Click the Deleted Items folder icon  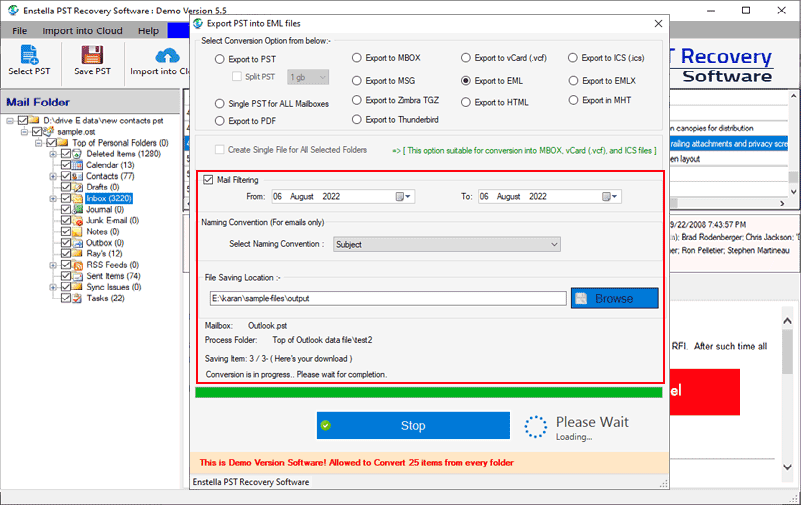click(x=79, y=154)
